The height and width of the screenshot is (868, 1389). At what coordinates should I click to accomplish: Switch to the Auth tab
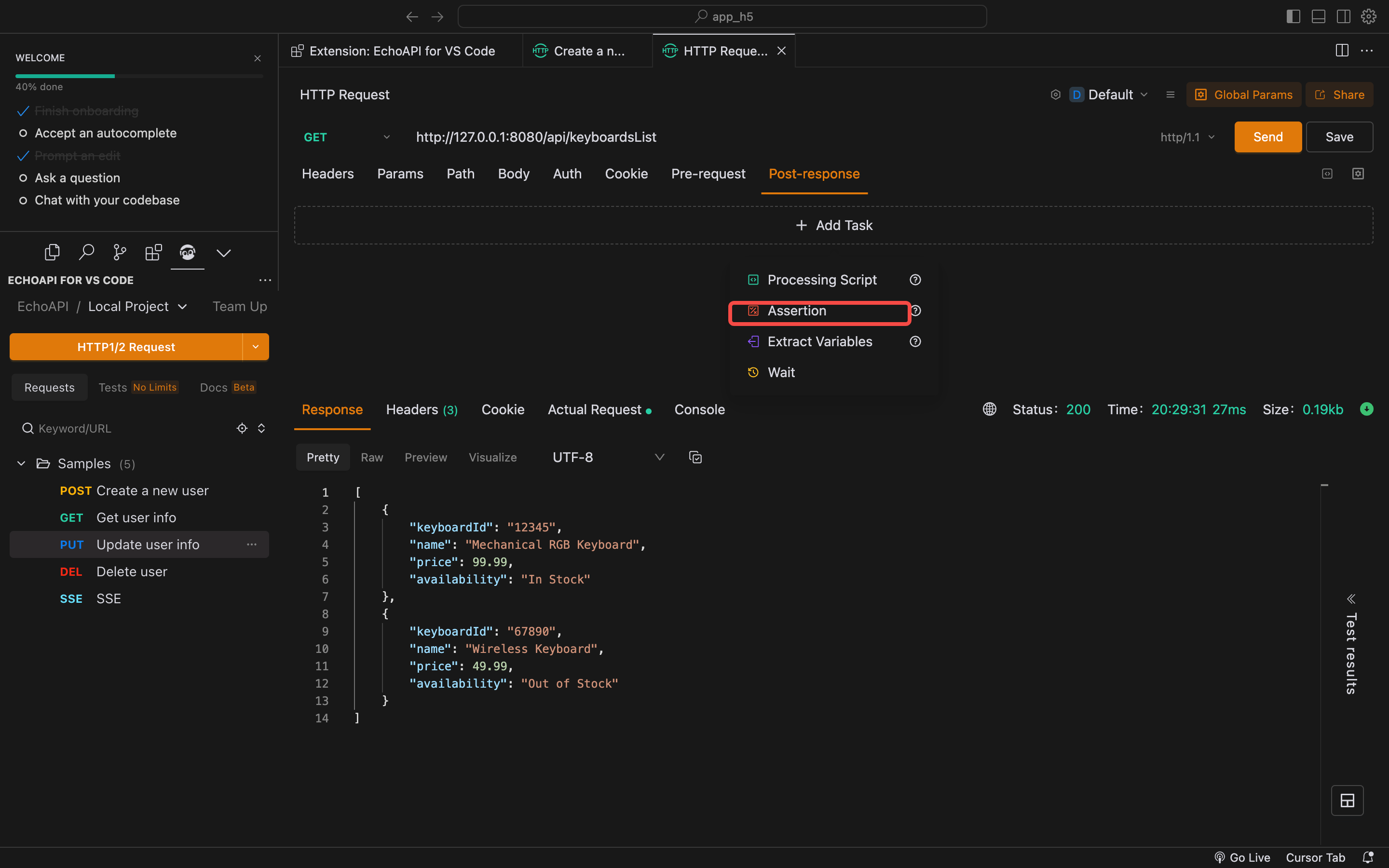point(567,174)
